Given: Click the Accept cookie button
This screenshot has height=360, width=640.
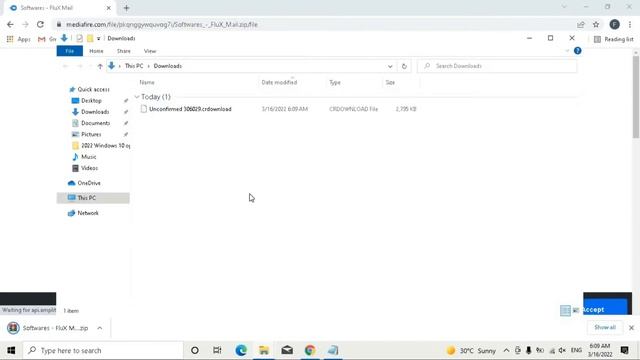Looking at the screenshot, I should (x=606, y=309).
